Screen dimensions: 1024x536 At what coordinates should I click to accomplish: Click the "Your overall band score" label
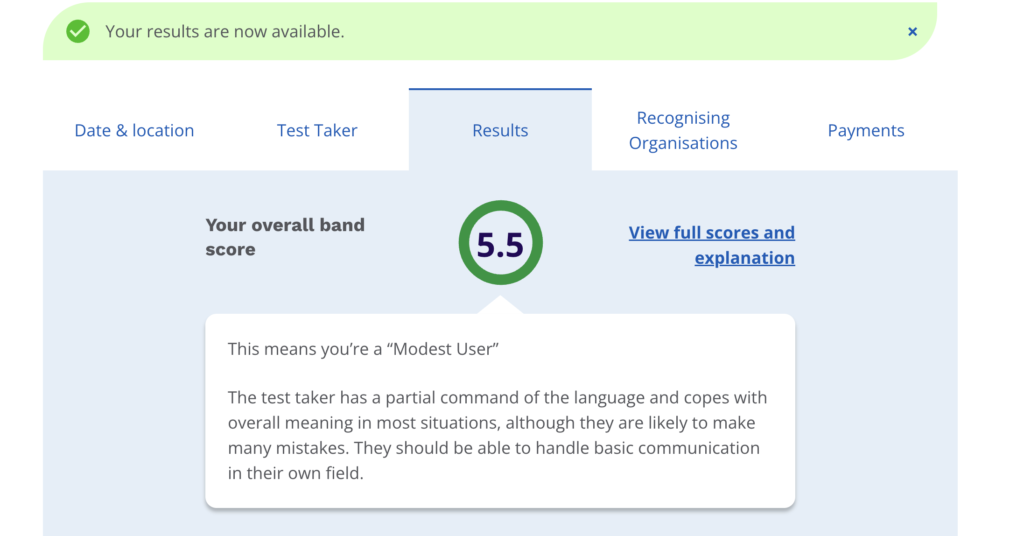coord(285,237)
